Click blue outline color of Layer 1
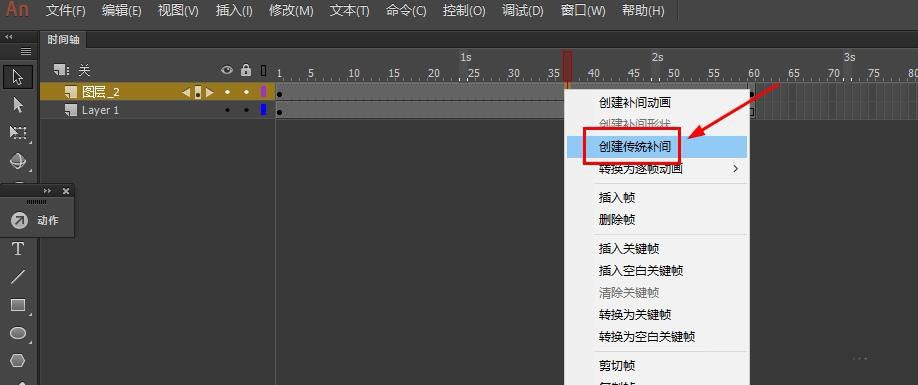Viewport: 918px width, 385px height. point(263,109)
